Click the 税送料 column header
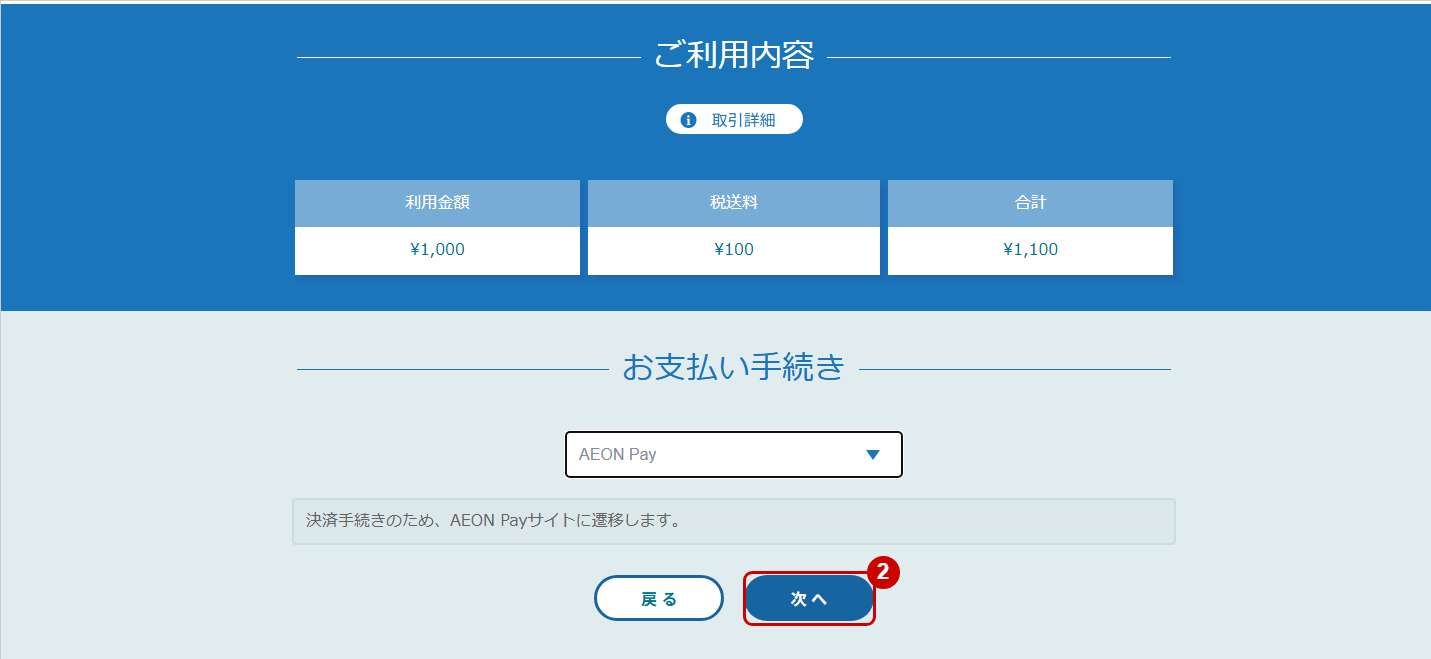This screenshot has width=1431, height=659. [x=733, y=203]
